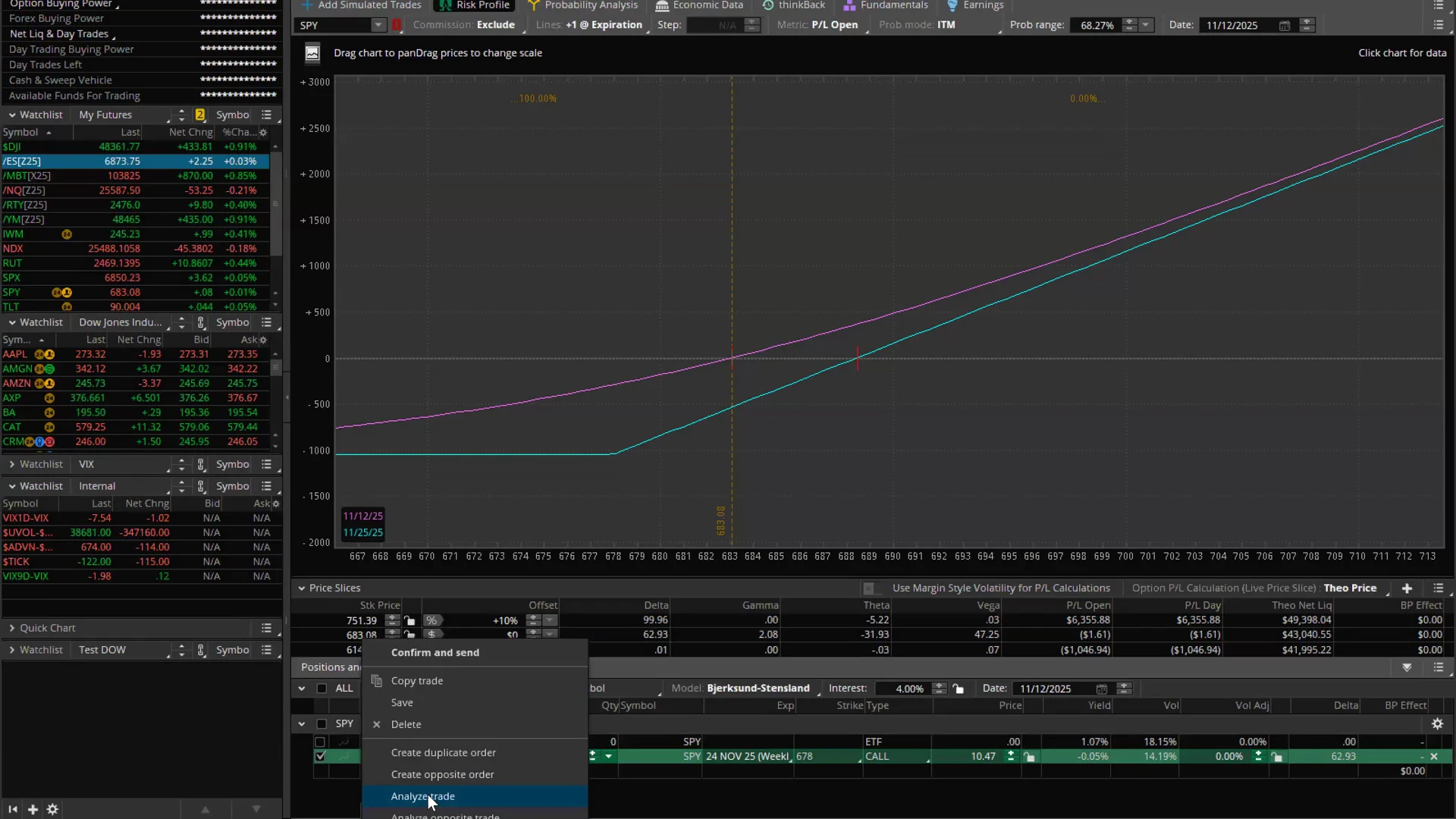Open the Theo Price calculation dropdown
Image resolution: width=1456 pixels, height=819 pixels.
pyautogui.click(x=1351, y=588)
